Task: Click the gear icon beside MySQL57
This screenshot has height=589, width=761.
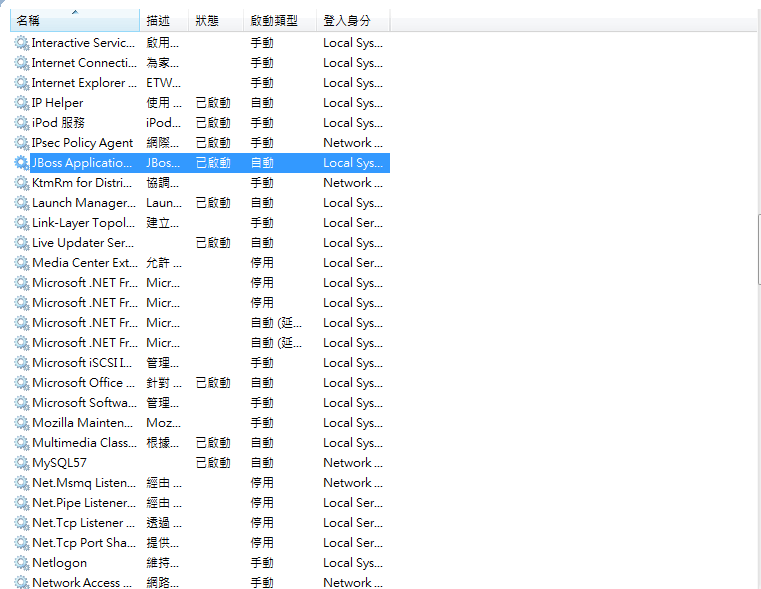Action: point(21,463)
